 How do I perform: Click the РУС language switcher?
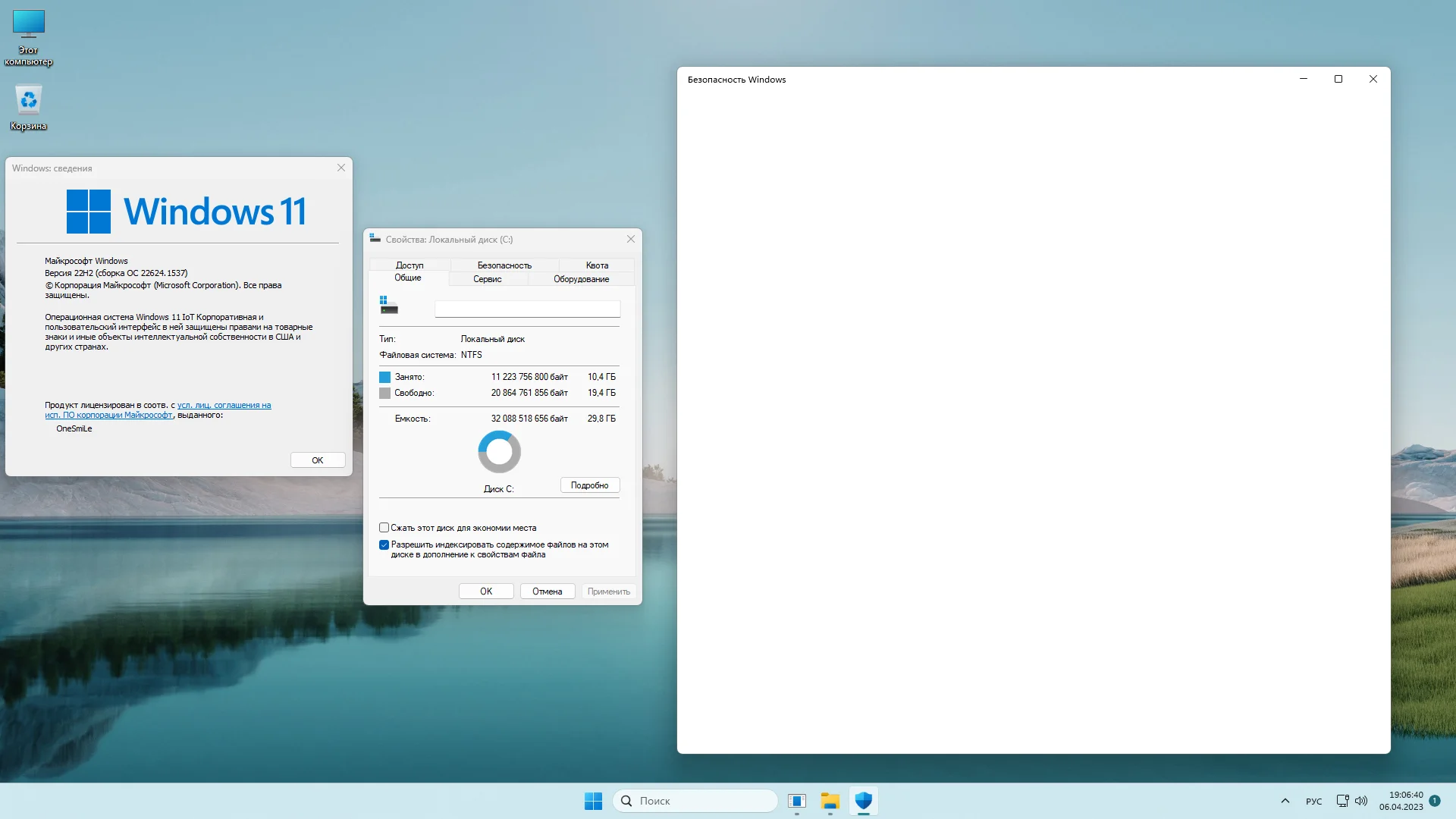click(1313, 802)
